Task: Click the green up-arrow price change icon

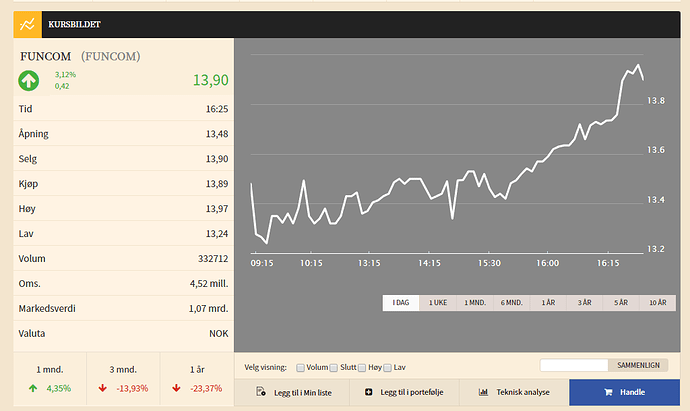Action: tap(29, 81)
